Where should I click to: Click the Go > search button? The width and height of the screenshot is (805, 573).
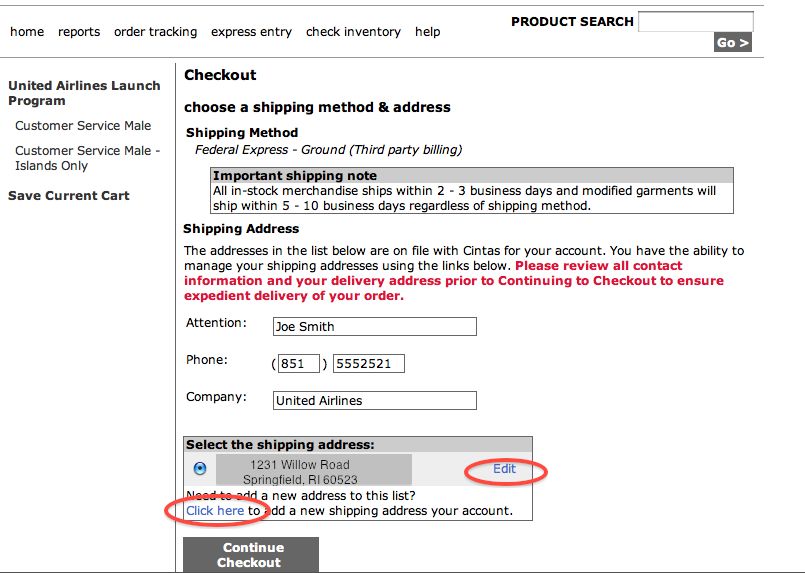pyautogui.click(x=733, y=43)
